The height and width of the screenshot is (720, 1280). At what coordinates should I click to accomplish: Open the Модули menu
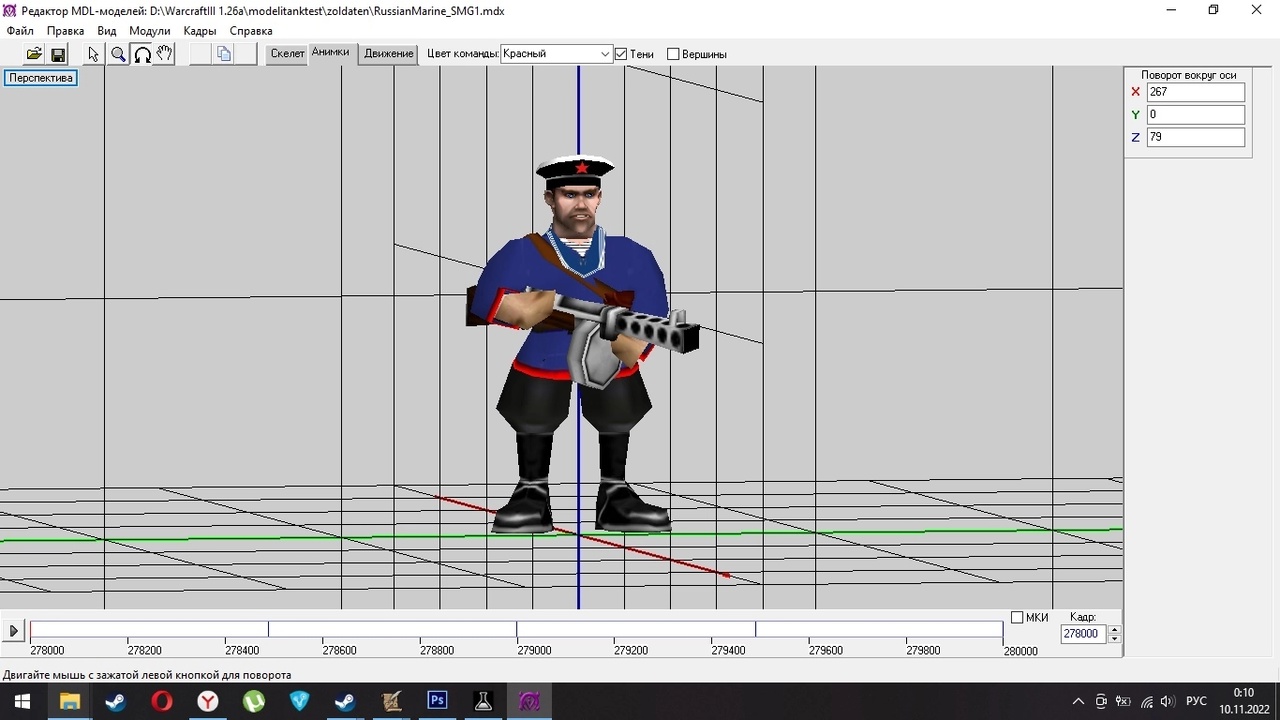tap(150, 31)
